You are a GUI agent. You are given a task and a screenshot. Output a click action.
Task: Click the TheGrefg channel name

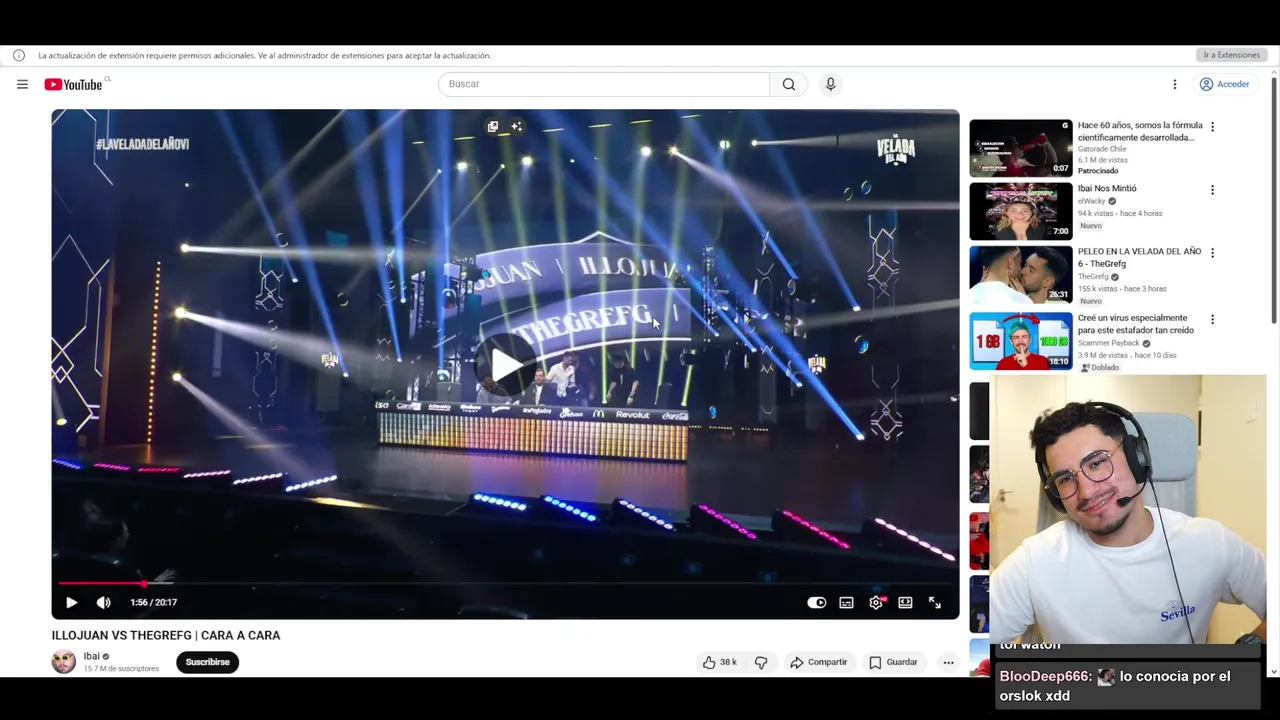click(1093, 277)
